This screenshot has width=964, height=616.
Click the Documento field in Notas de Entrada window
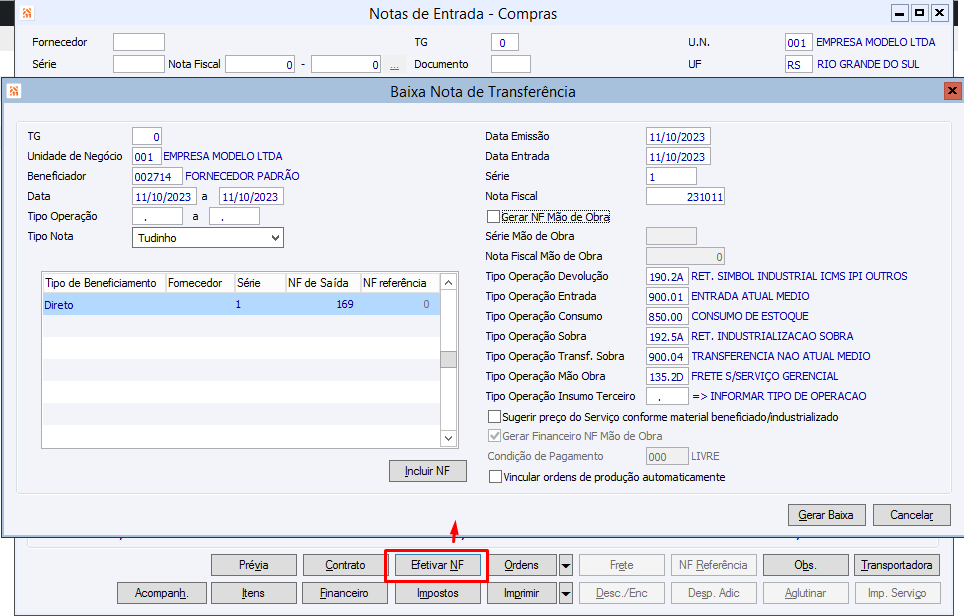(x=511, y=65)
